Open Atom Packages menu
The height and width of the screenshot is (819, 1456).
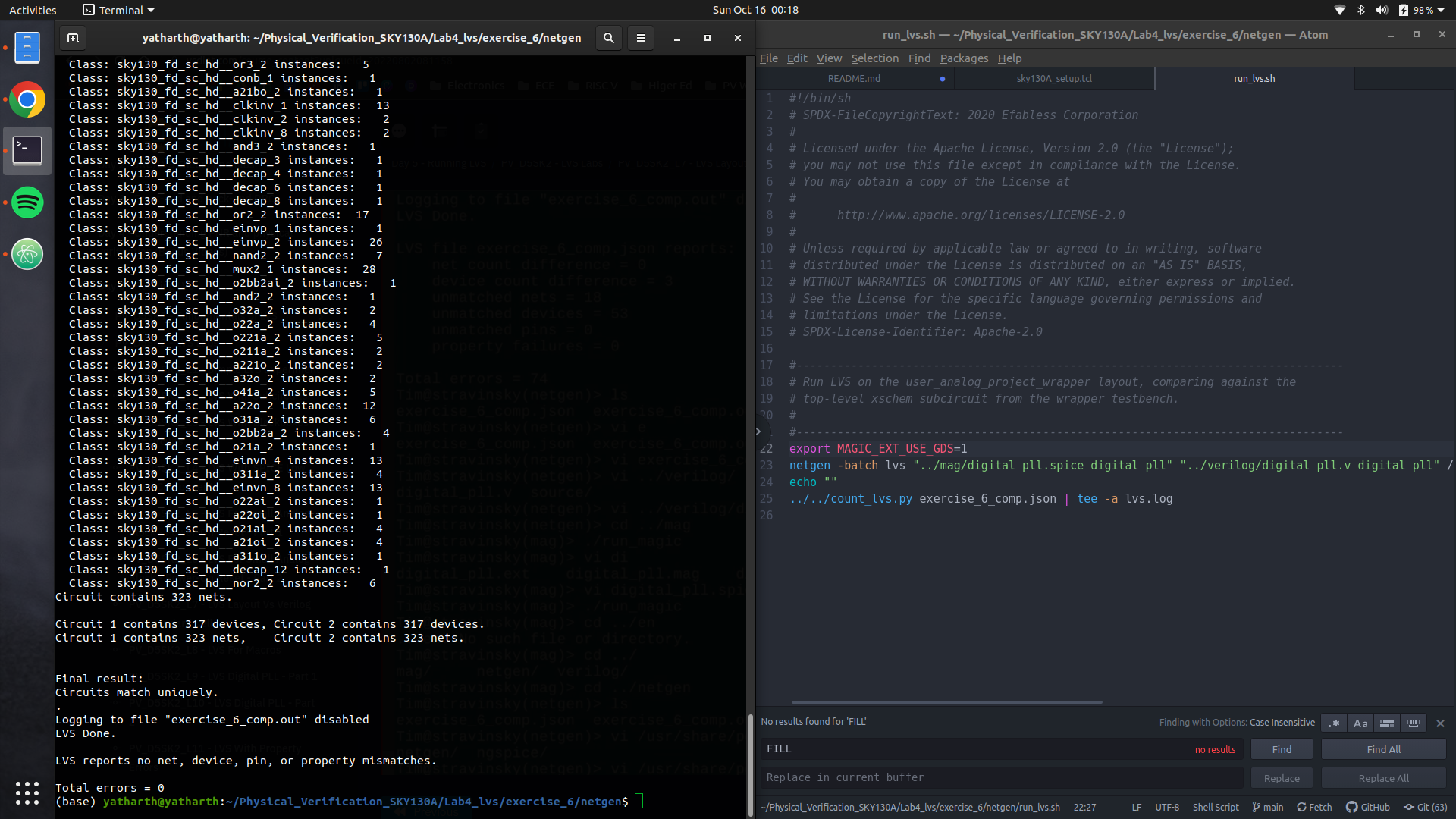[964, 58]
